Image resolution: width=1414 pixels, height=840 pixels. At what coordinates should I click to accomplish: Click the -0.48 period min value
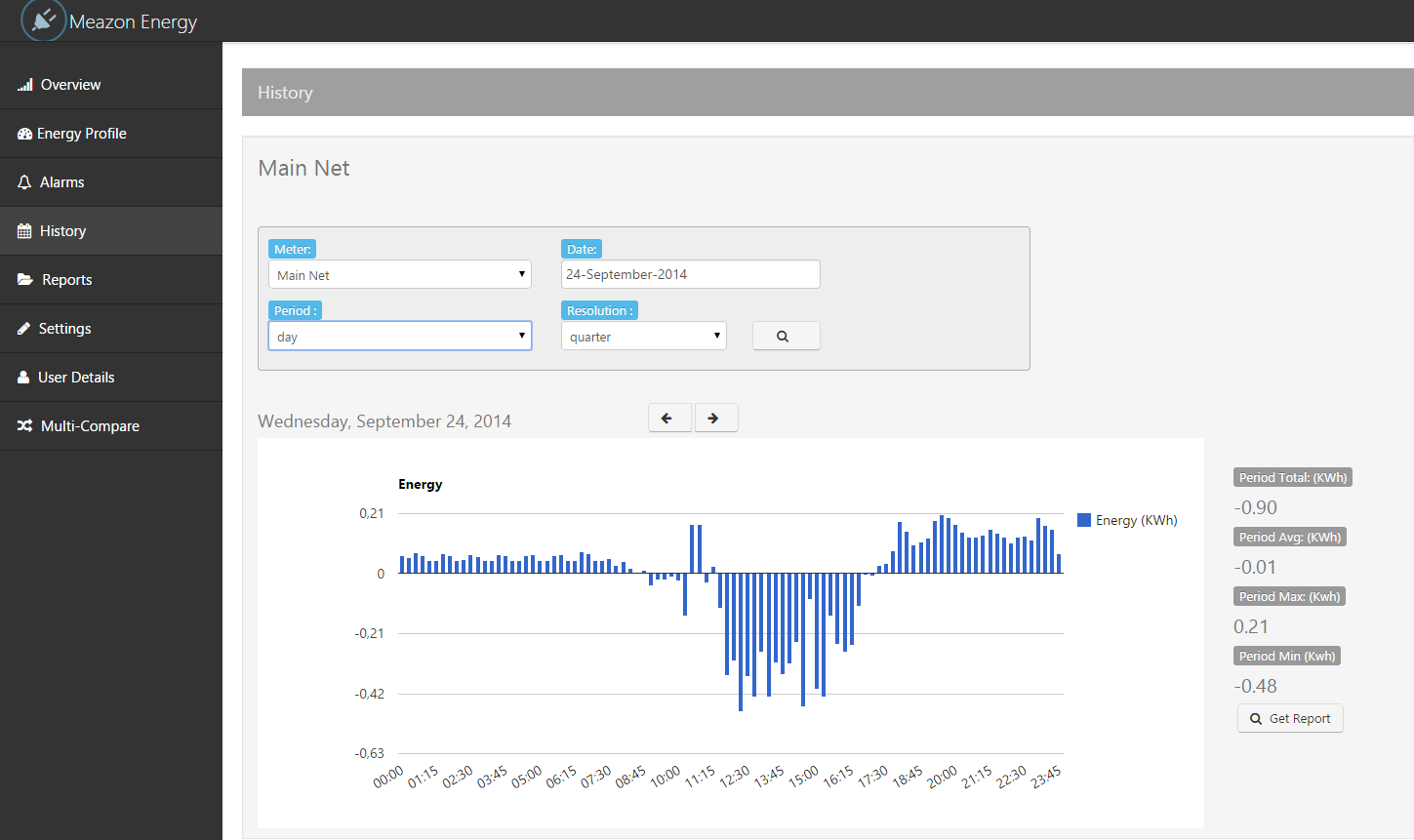(1256, 686)
